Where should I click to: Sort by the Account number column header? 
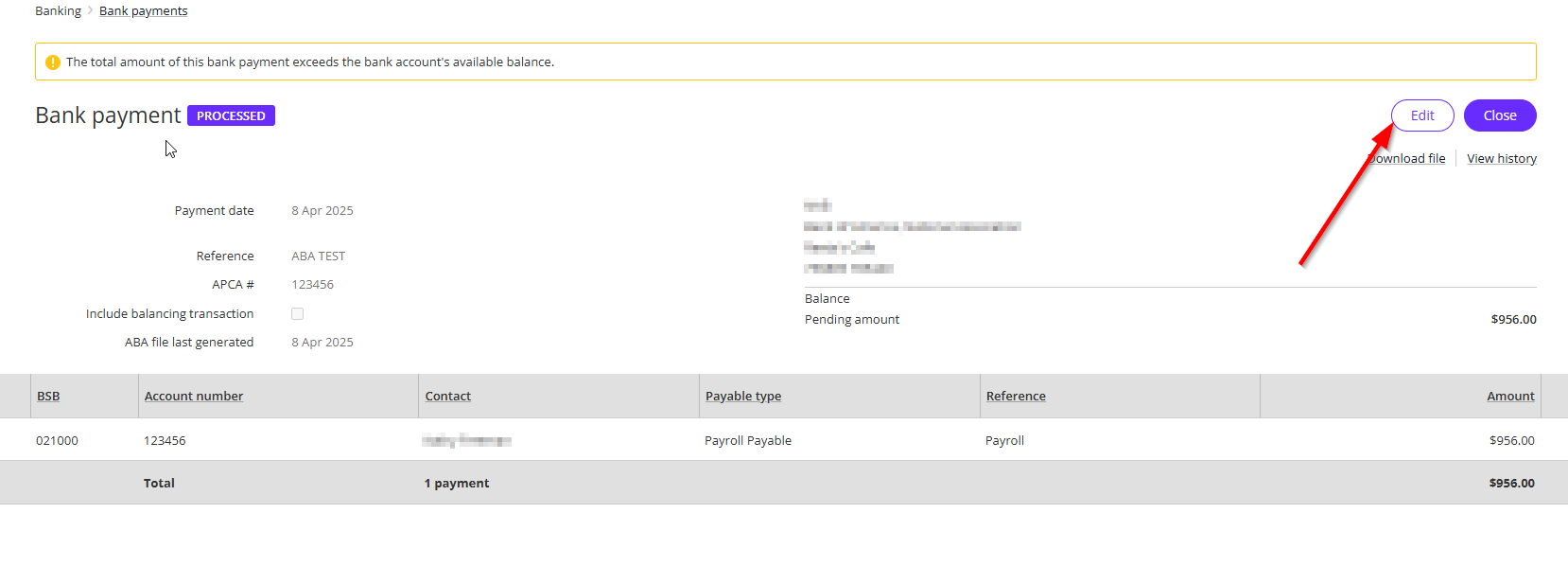point(193,397)
